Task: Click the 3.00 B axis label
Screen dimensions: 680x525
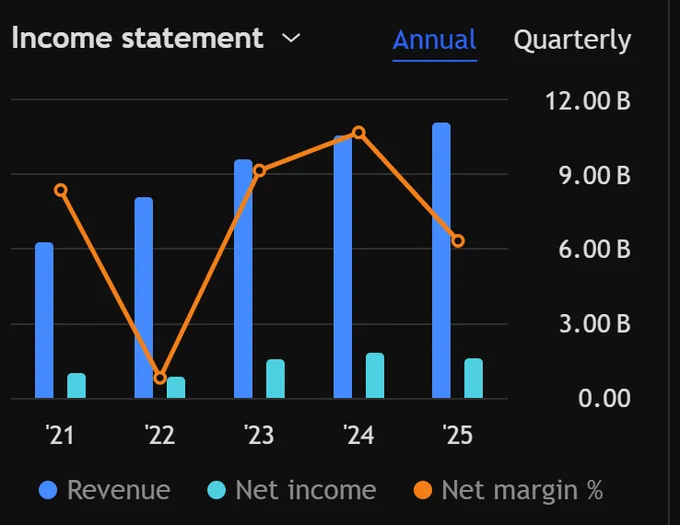Action: coord(595,324)
